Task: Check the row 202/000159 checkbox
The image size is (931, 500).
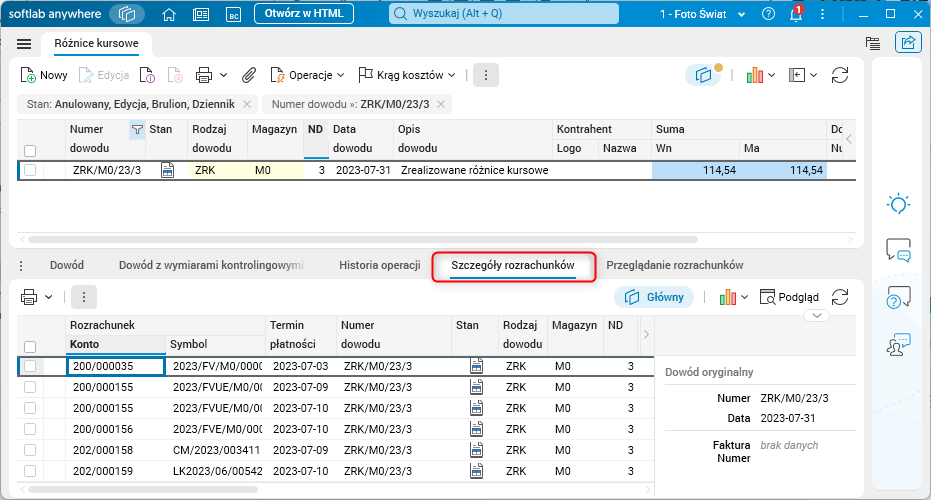Action: click(30, 471)
